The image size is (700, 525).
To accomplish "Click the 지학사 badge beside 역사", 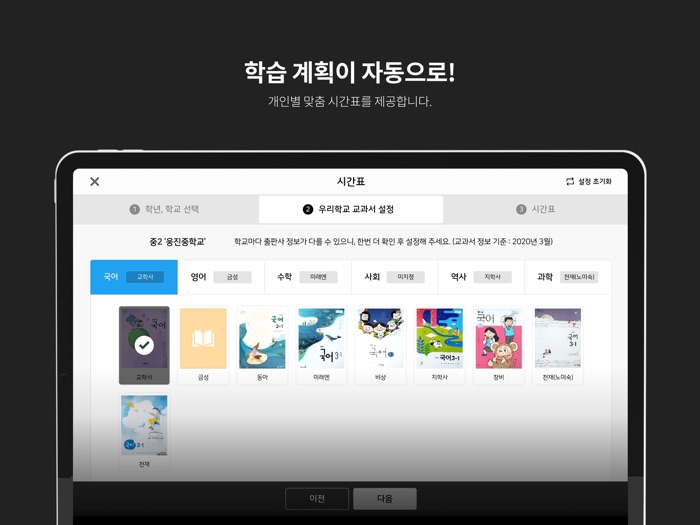I will (x=492, y=277).
